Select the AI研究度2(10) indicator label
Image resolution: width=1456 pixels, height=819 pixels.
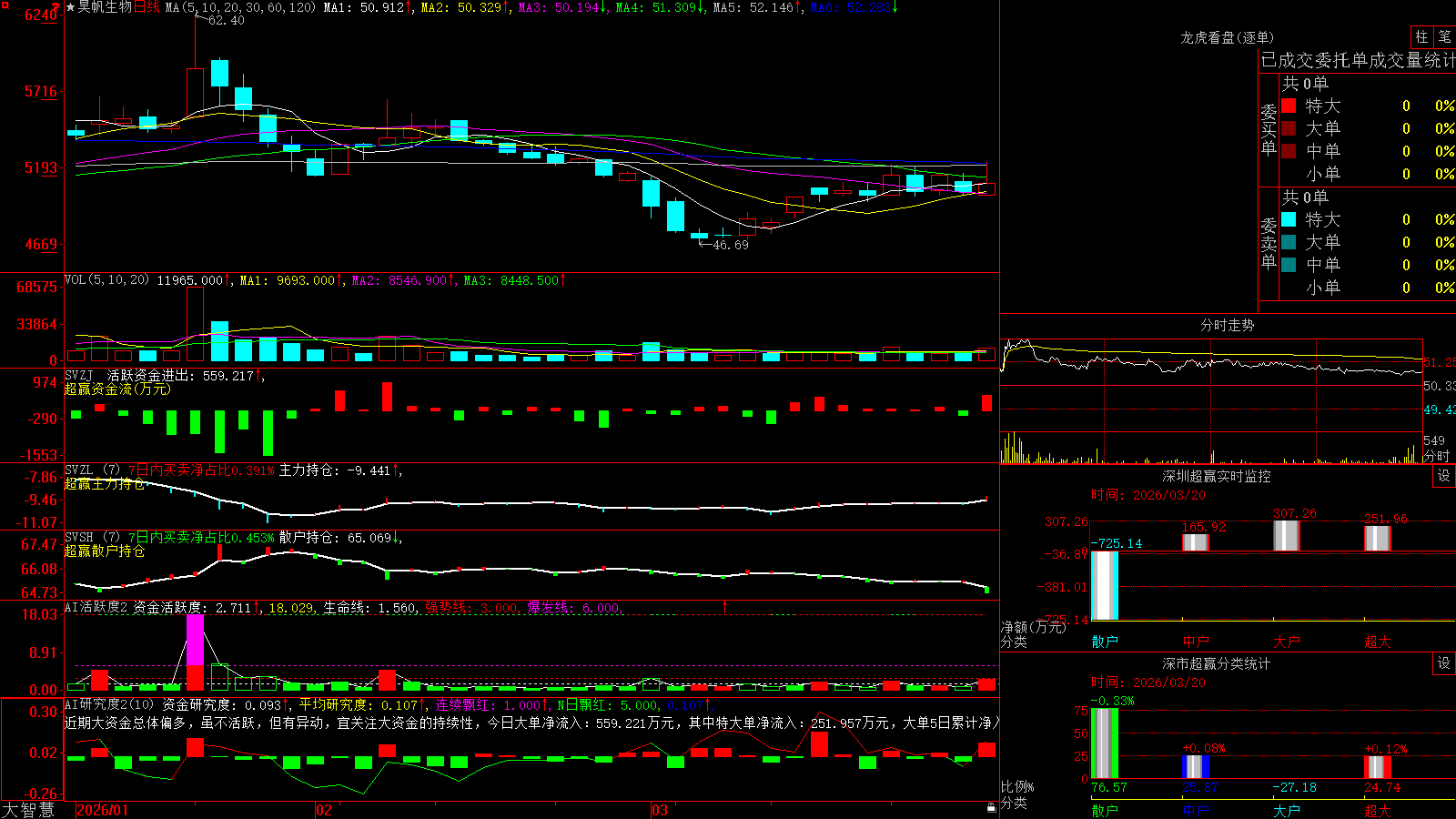pos(110,704)
